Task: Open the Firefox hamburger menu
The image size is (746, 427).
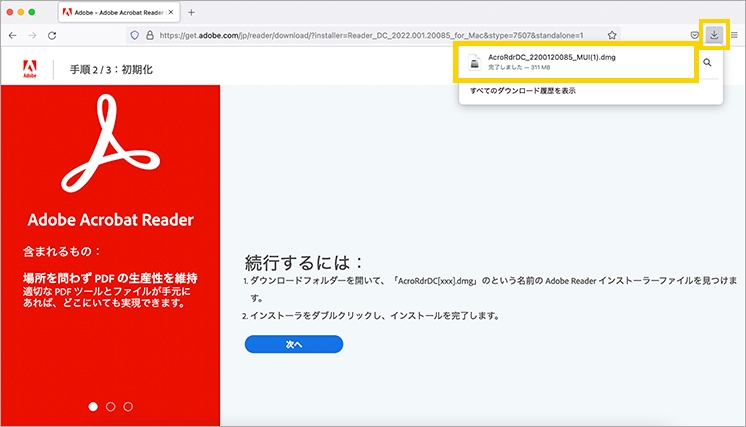Action: pyautogui.click(x=734, y=35)
